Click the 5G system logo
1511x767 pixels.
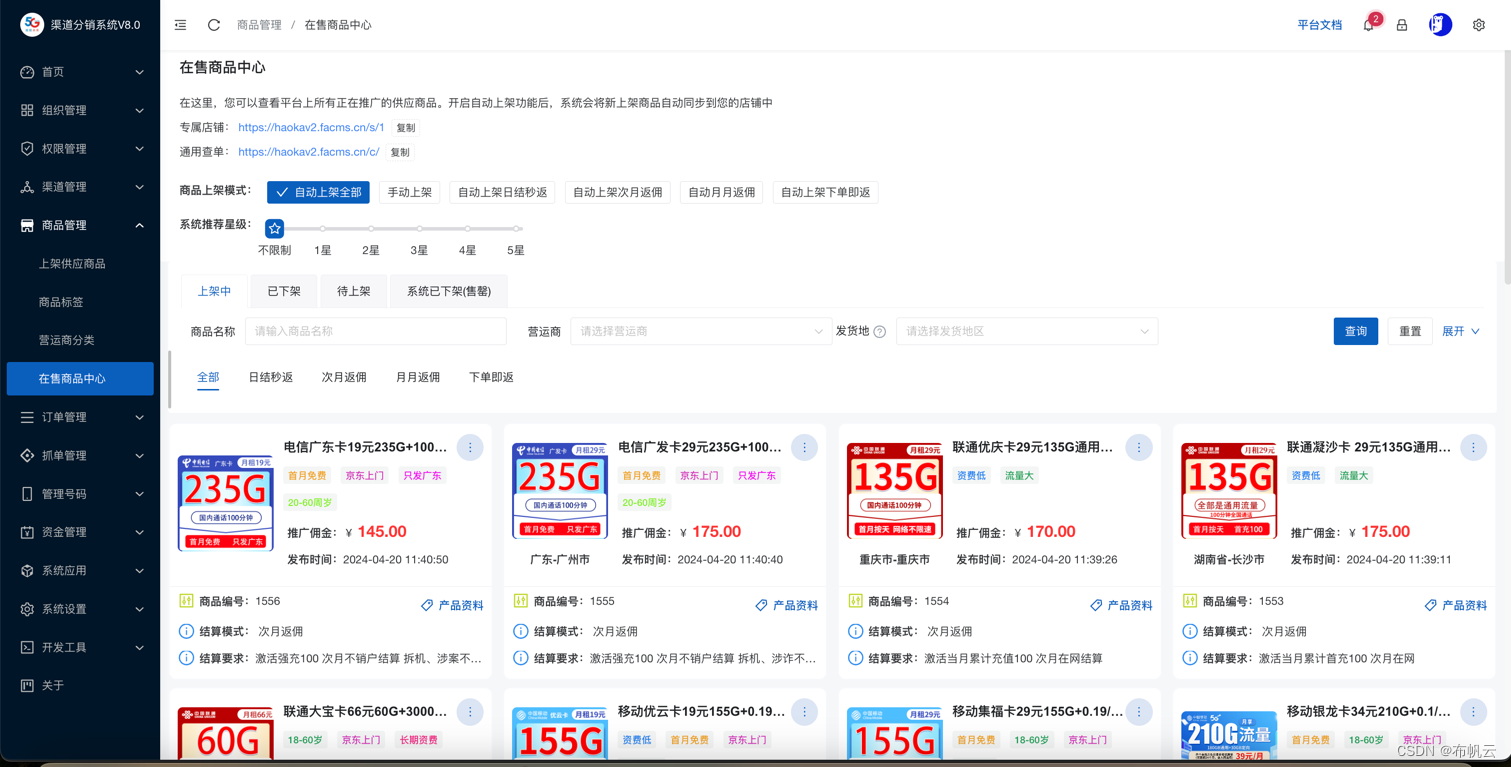[32, 24]
